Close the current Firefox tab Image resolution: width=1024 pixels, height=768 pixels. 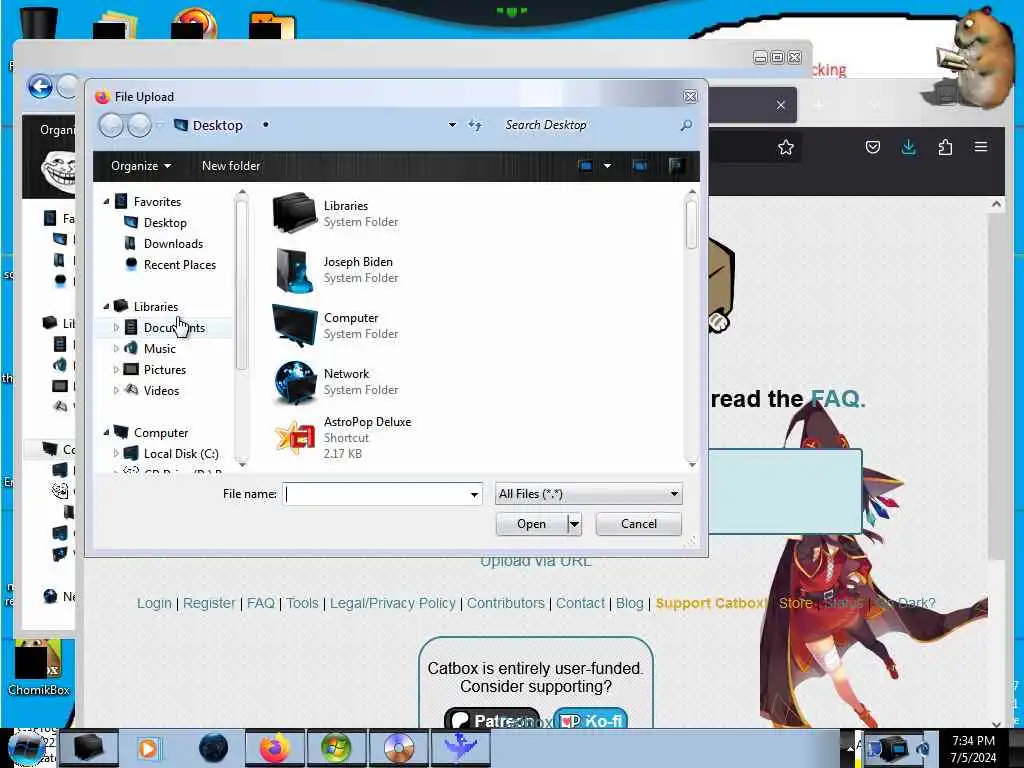click(780, 105)
